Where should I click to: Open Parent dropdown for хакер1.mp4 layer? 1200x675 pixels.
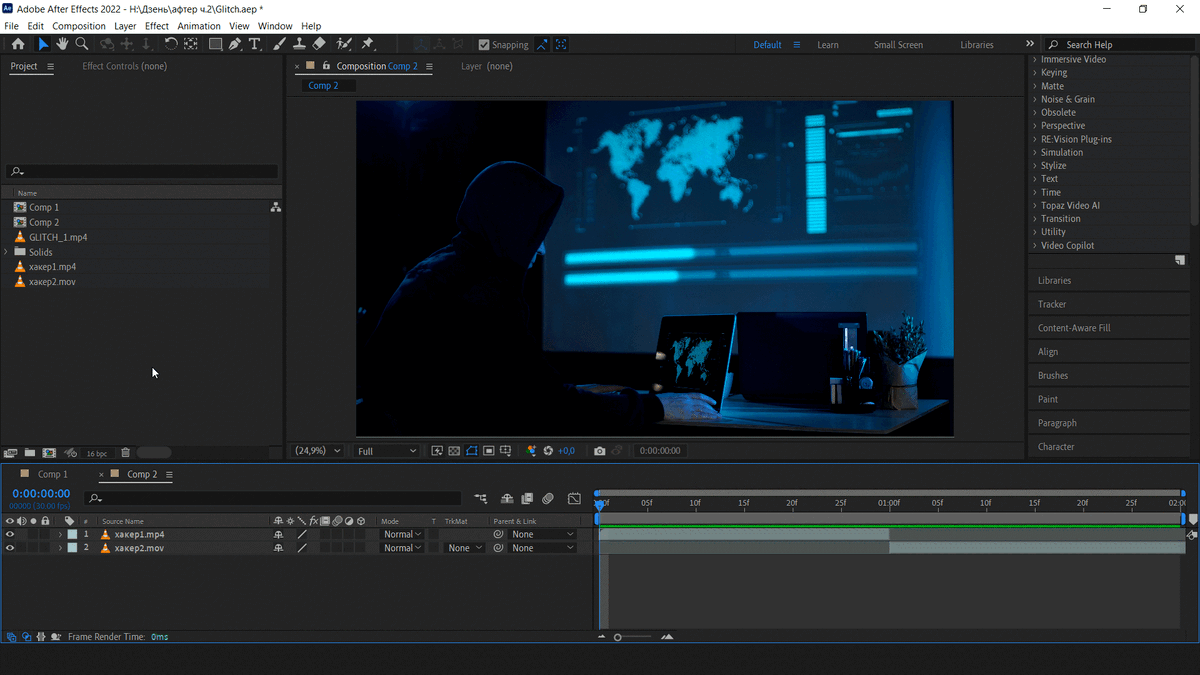tap(543, 534)
